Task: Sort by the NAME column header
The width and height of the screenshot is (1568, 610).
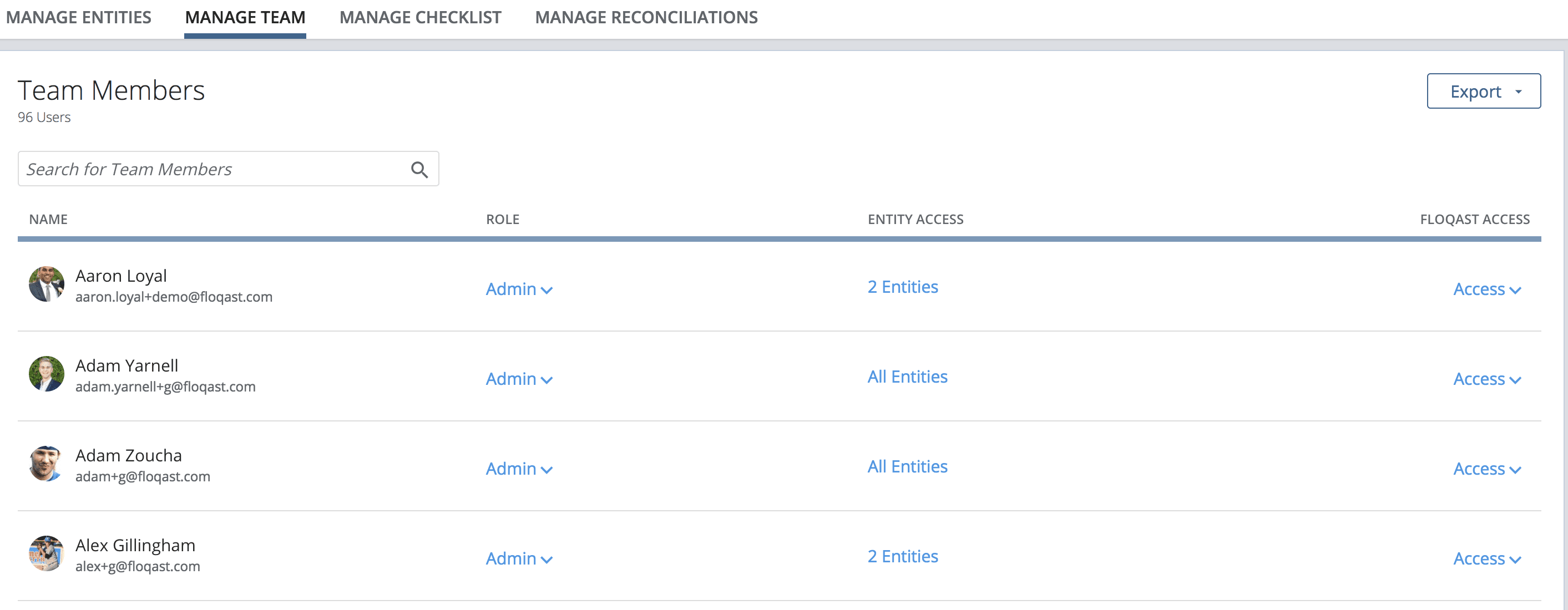Action: tap(48, 220)
